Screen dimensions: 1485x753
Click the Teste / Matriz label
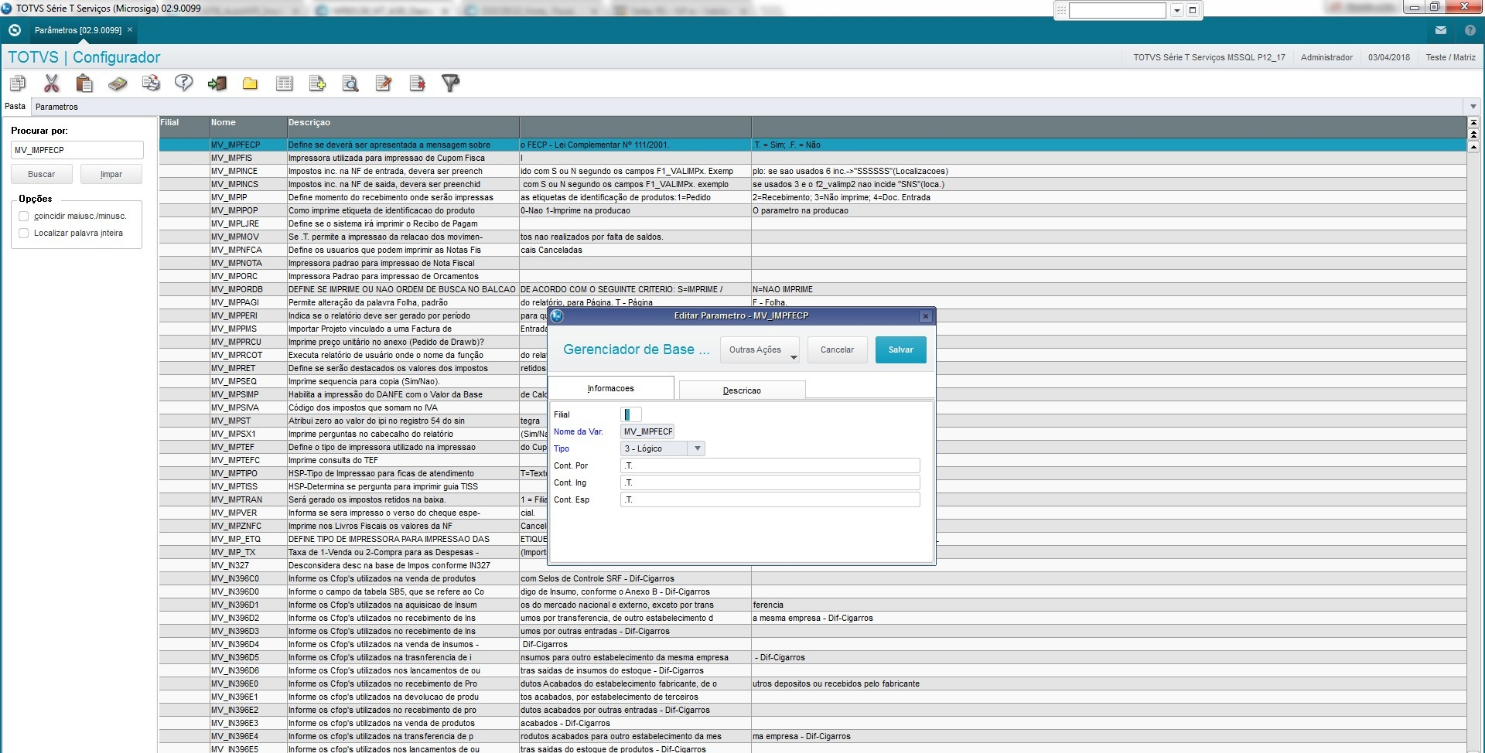point(1450,57)
